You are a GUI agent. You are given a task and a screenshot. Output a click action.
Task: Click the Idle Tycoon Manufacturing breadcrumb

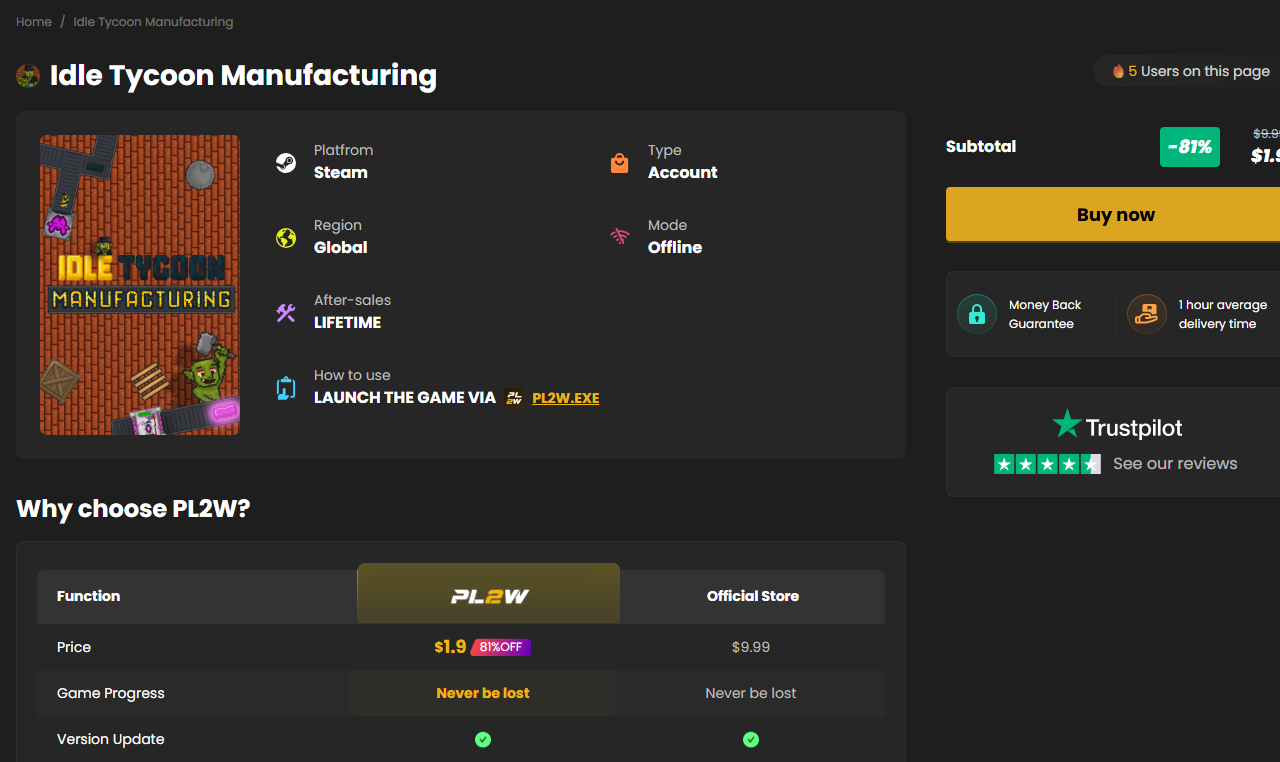[x=153, y=21]
